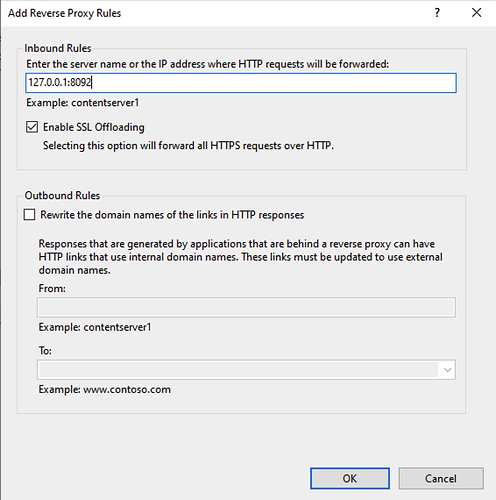
Task: Click the To: label above combo box
Action: pyautogui.click(x=45, y=351)
